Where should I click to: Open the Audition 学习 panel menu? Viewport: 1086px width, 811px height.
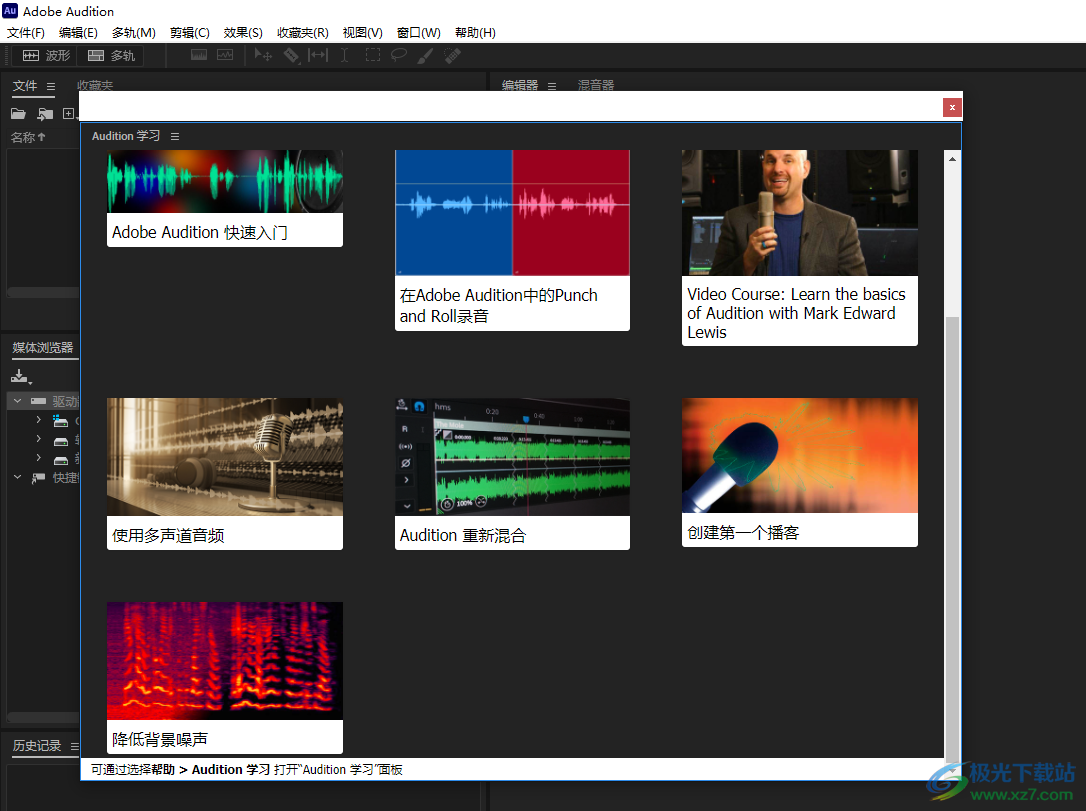[x=174, y=135]
